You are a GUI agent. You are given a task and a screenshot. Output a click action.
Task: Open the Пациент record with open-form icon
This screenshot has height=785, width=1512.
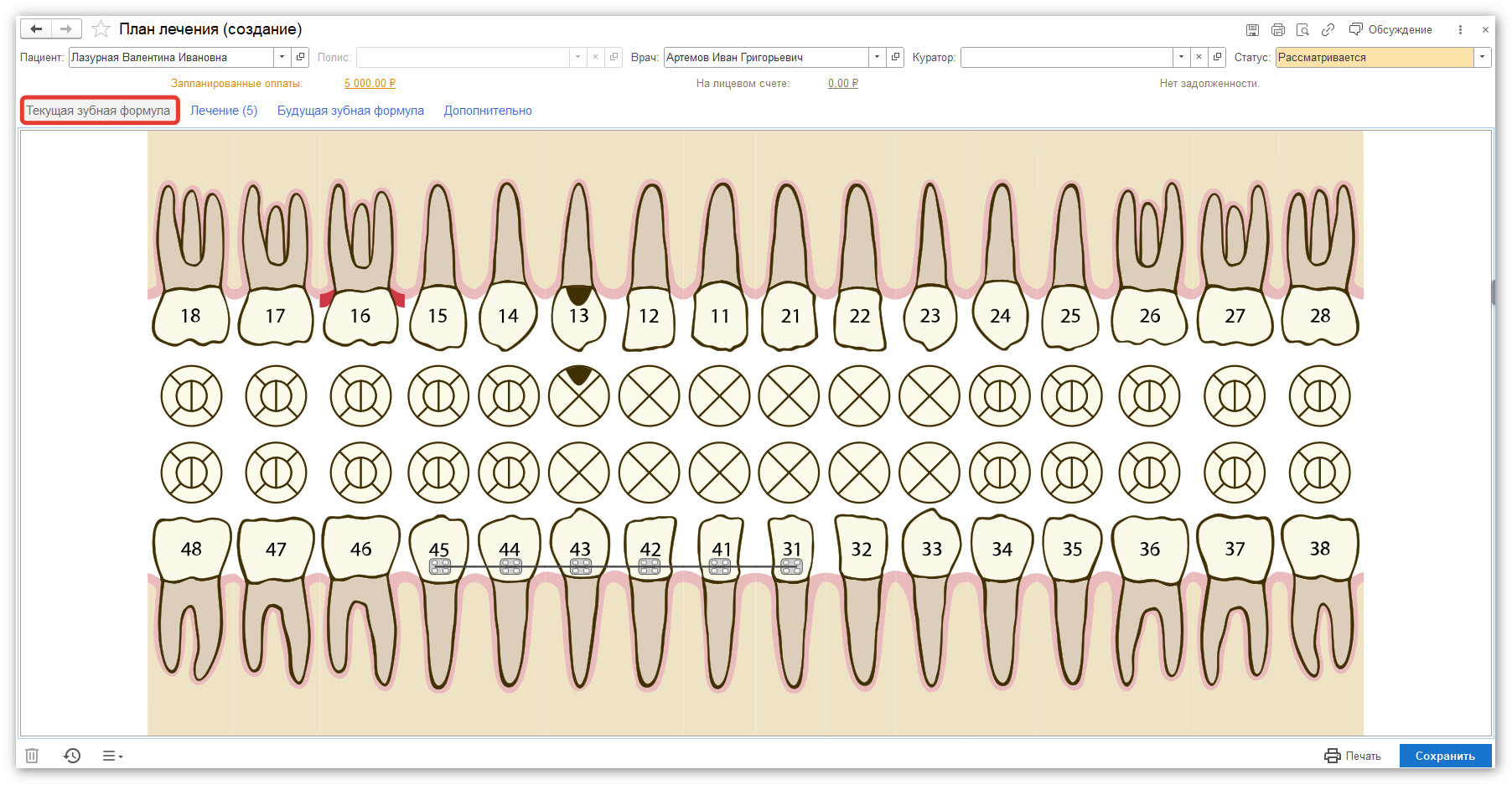300,57
